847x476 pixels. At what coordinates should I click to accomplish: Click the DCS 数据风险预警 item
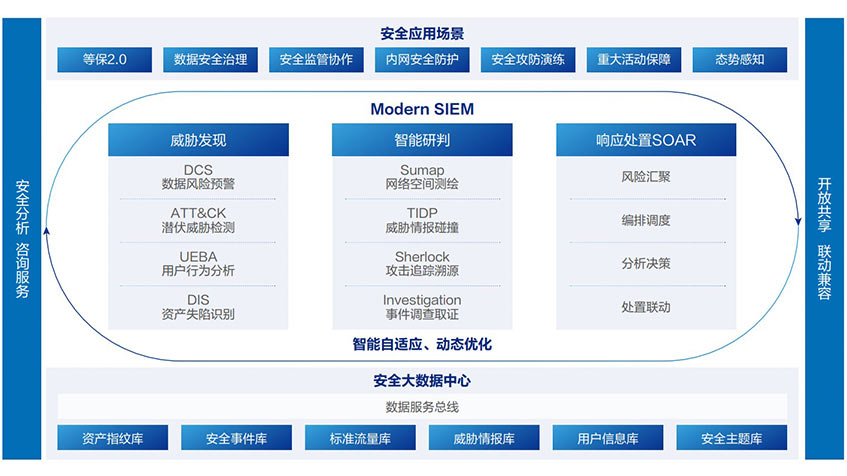pyautogui.click(x=198, y=177)
